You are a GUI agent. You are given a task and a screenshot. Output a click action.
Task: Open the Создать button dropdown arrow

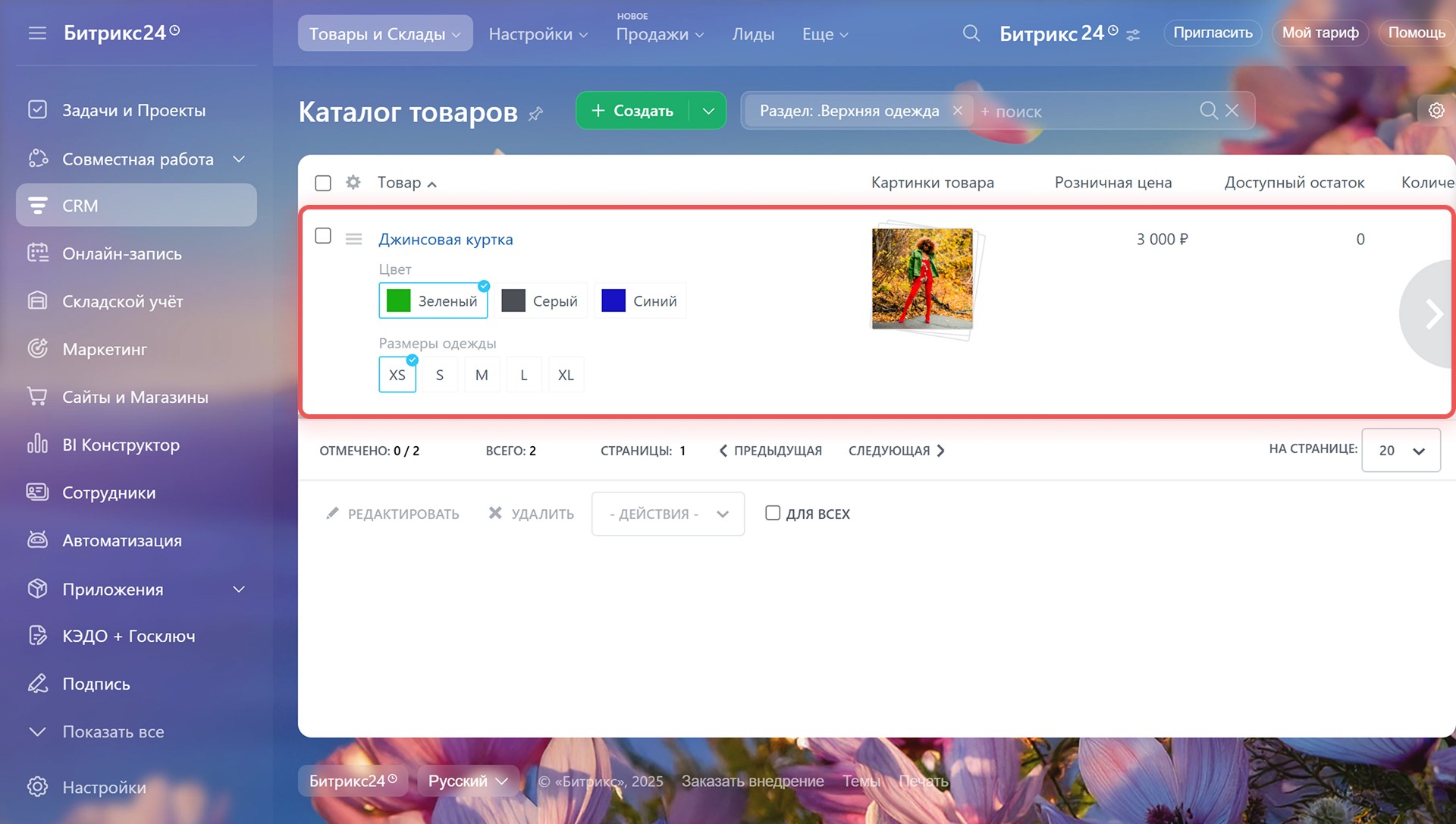coord(708,111)
